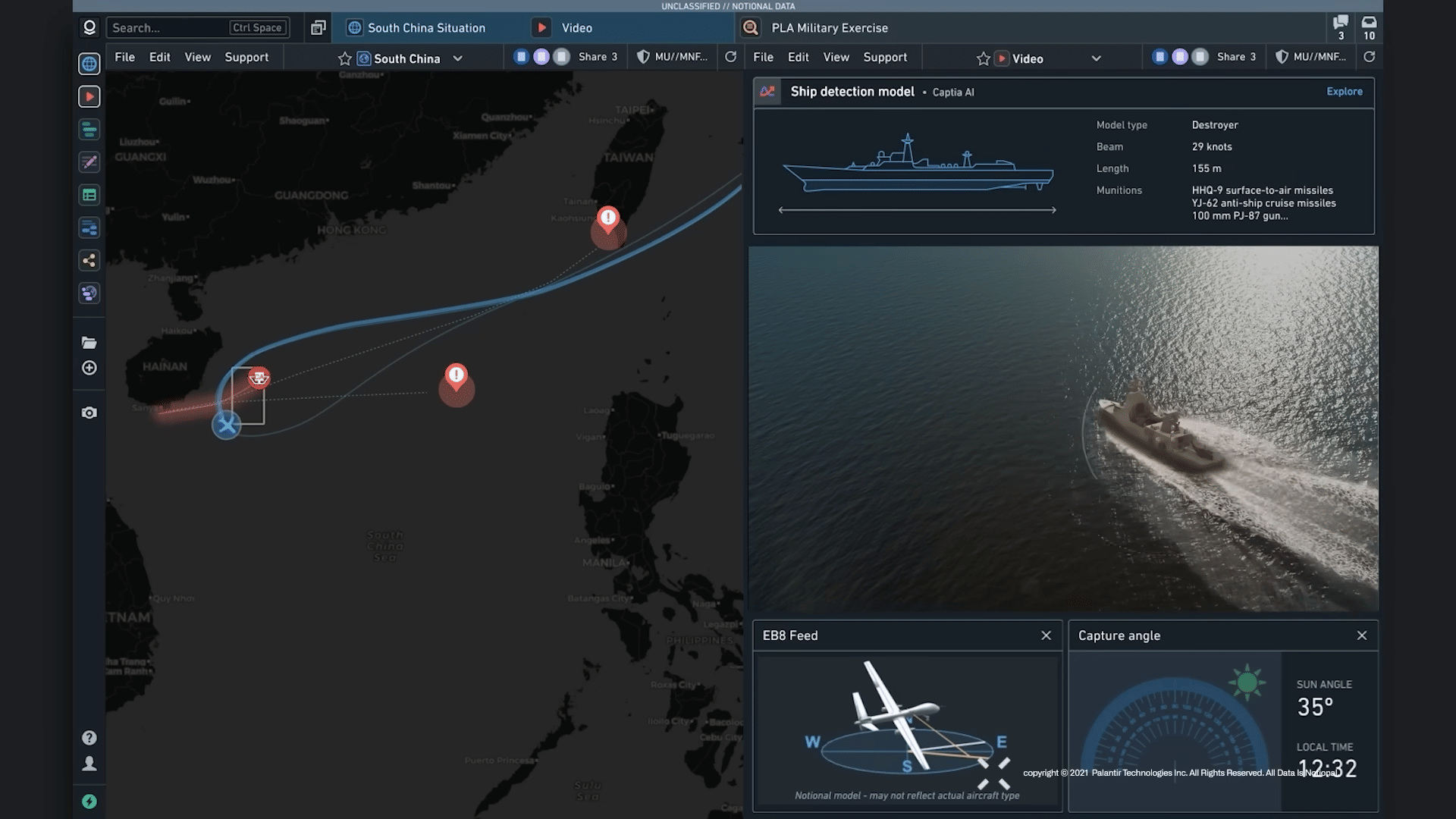This screenshot has height=819, width=1456.
Task: Open MU//MNF classification selector in video pane
Action: click(1310, 57)
